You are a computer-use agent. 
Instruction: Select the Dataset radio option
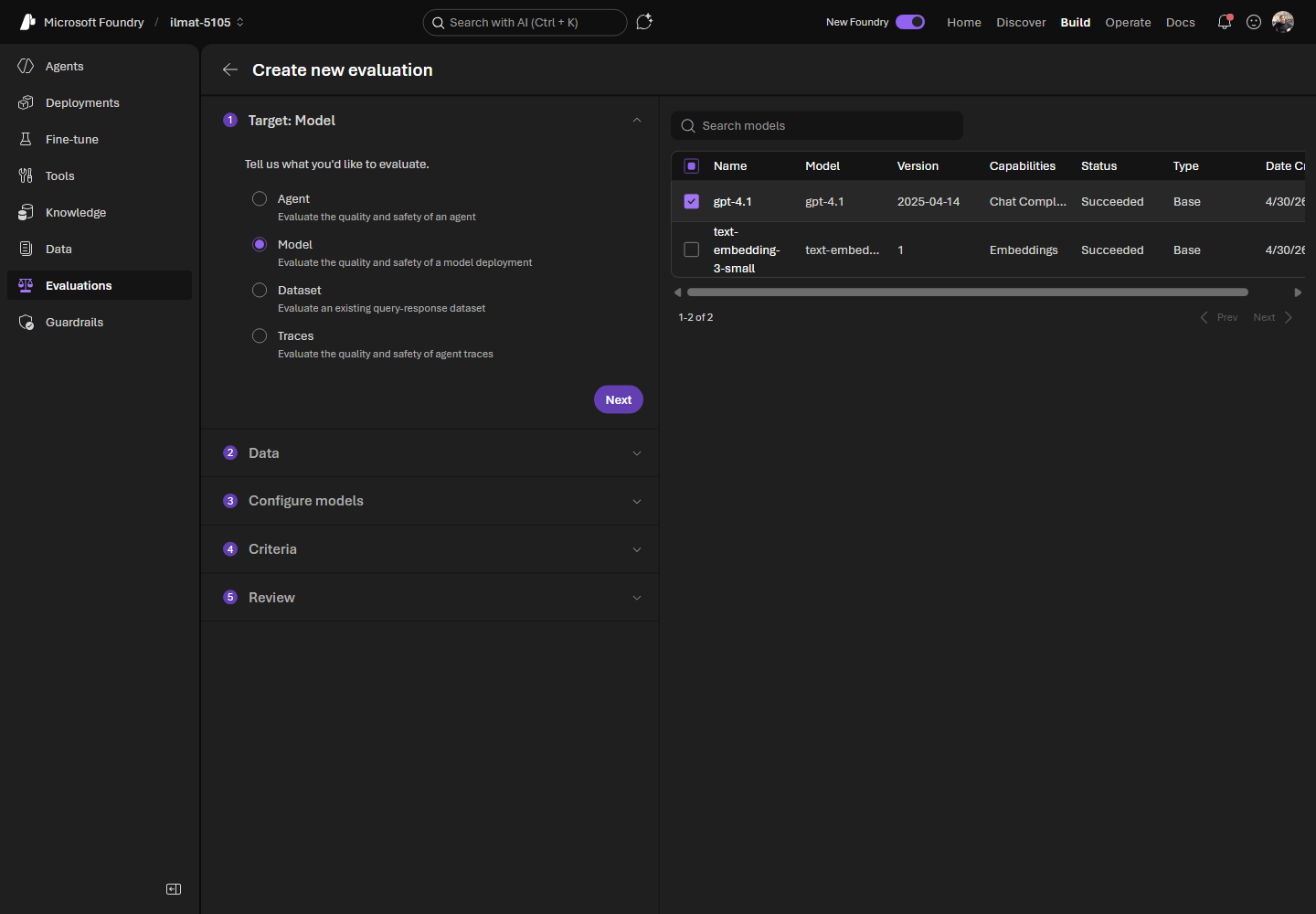pyautogui.click(x=260, y=290)
